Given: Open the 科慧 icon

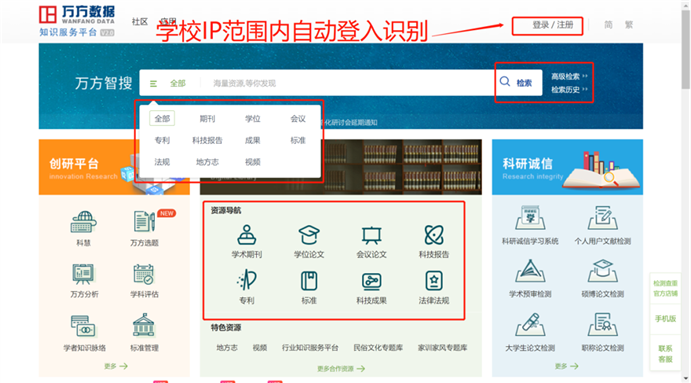Looking at the screenshot, I should coord(84,222).
